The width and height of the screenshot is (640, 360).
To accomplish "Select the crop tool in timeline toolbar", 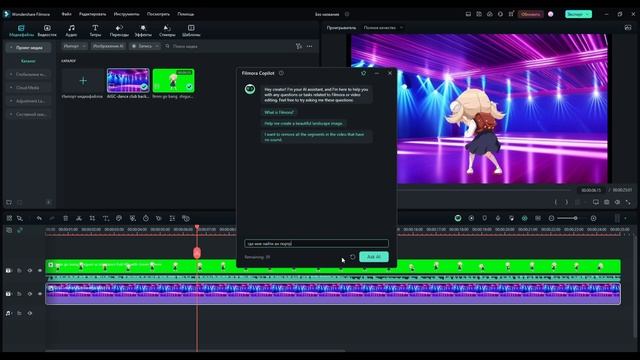I will [92, 218].
